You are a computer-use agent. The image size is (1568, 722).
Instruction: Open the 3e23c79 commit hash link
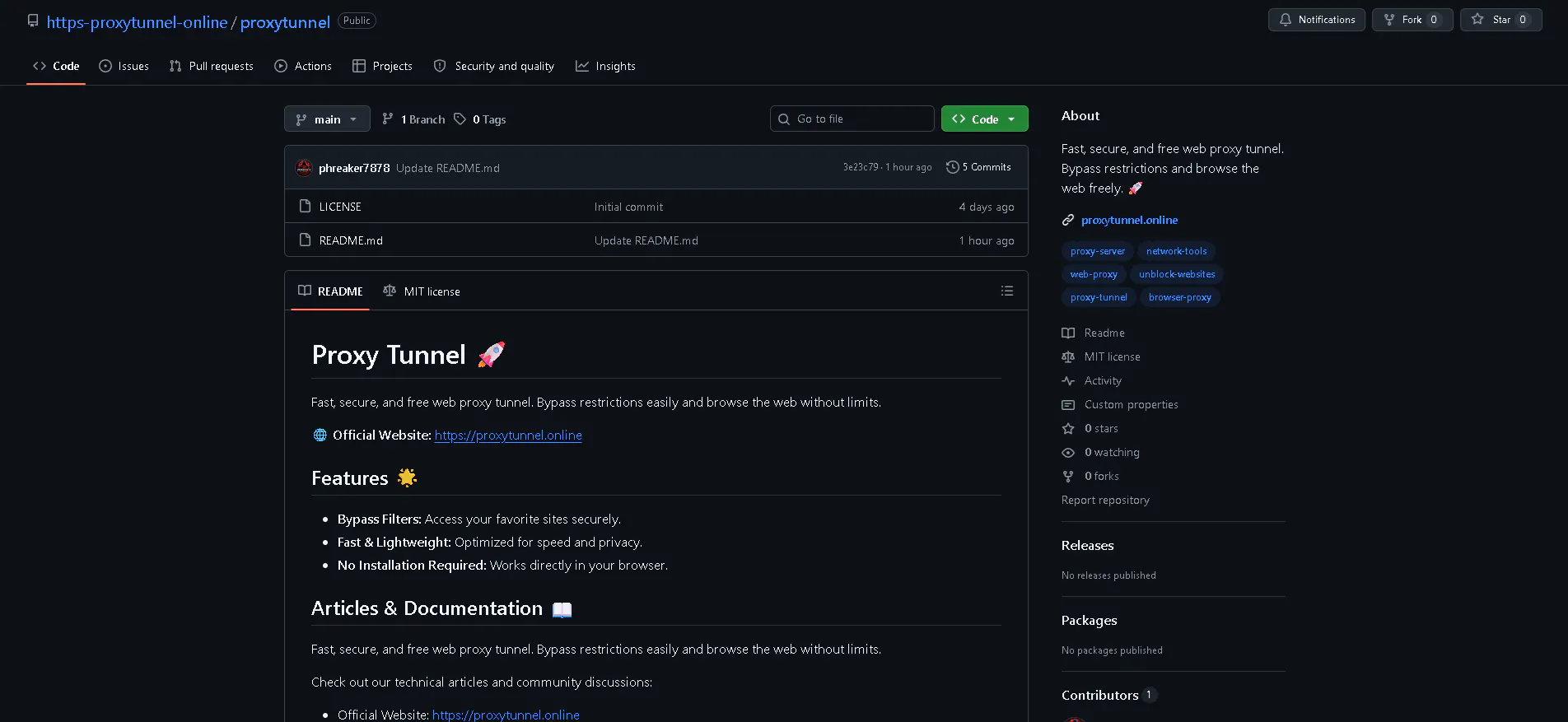[861, 167]
